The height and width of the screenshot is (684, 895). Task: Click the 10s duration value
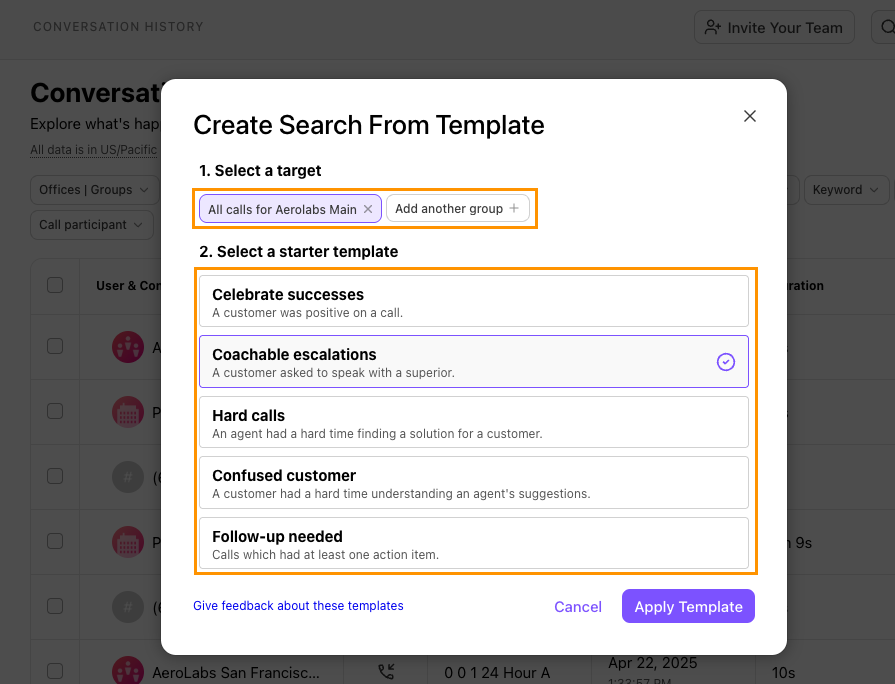[783, 673]
